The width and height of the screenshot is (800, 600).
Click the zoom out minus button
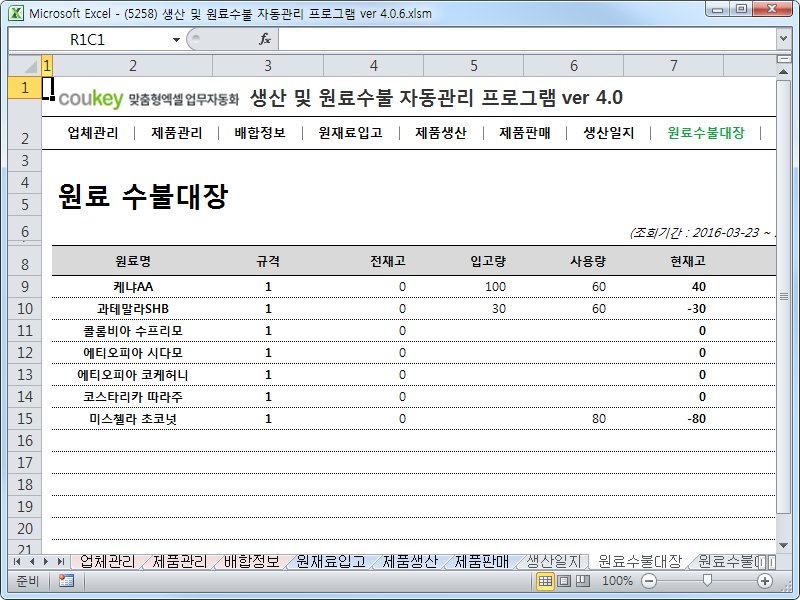[648, 581]
